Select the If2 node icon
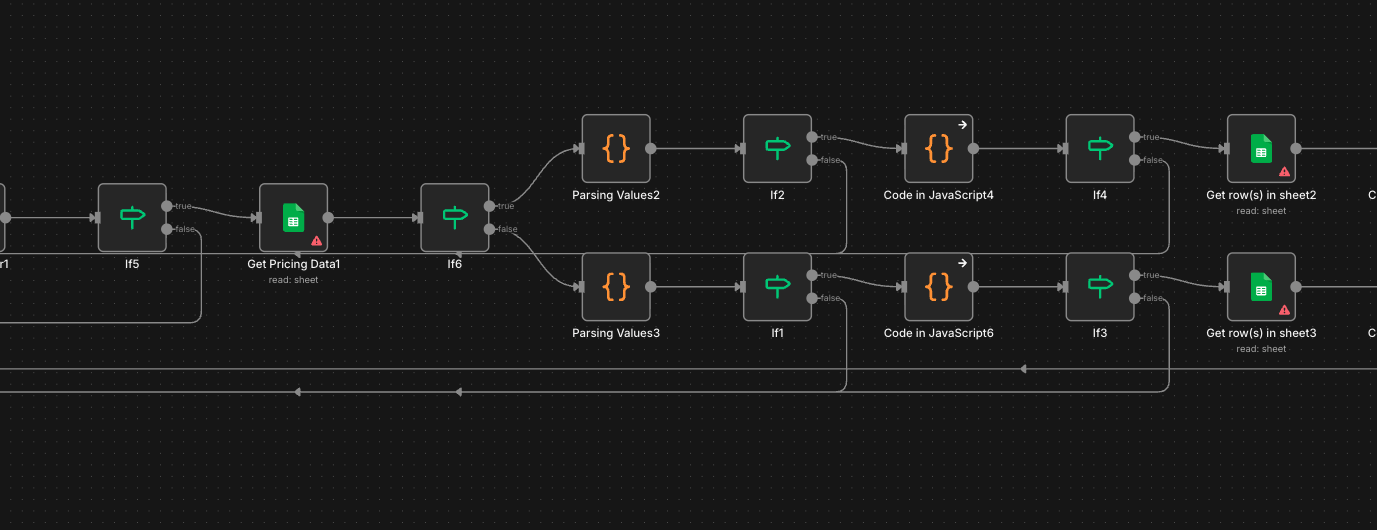This screenshot has width=1377, height=530. (x=778, y=148)
